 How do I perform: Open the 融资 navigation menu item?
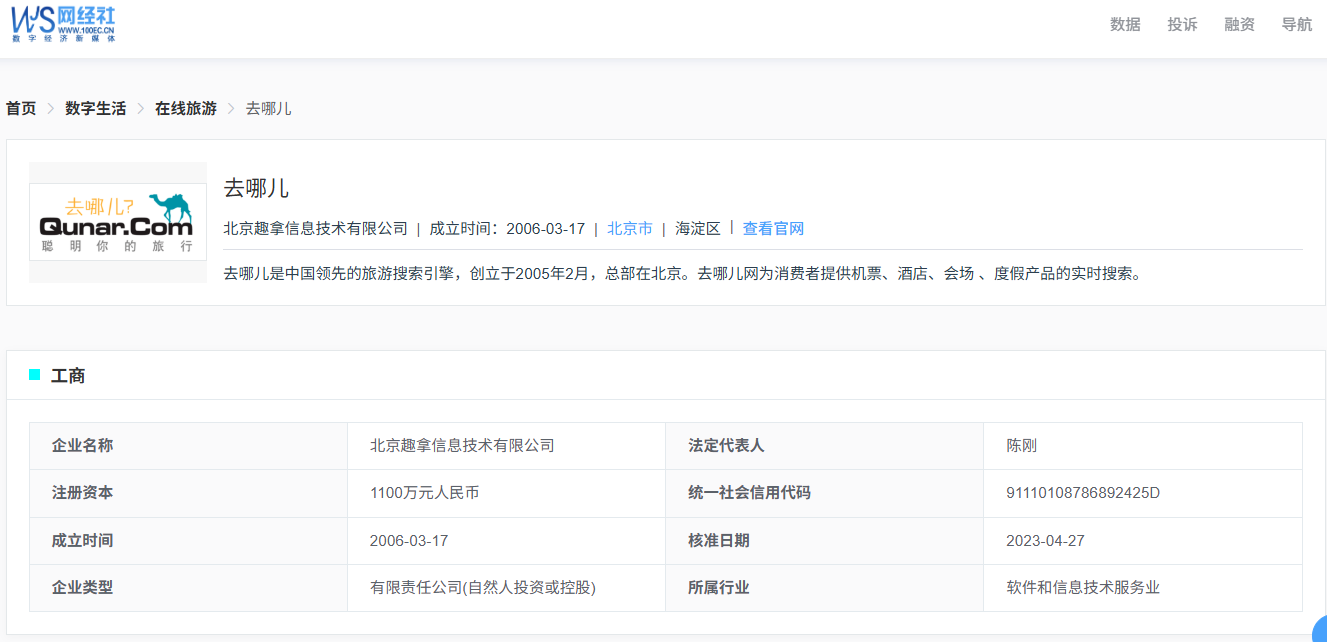[x=1239, y=25]
